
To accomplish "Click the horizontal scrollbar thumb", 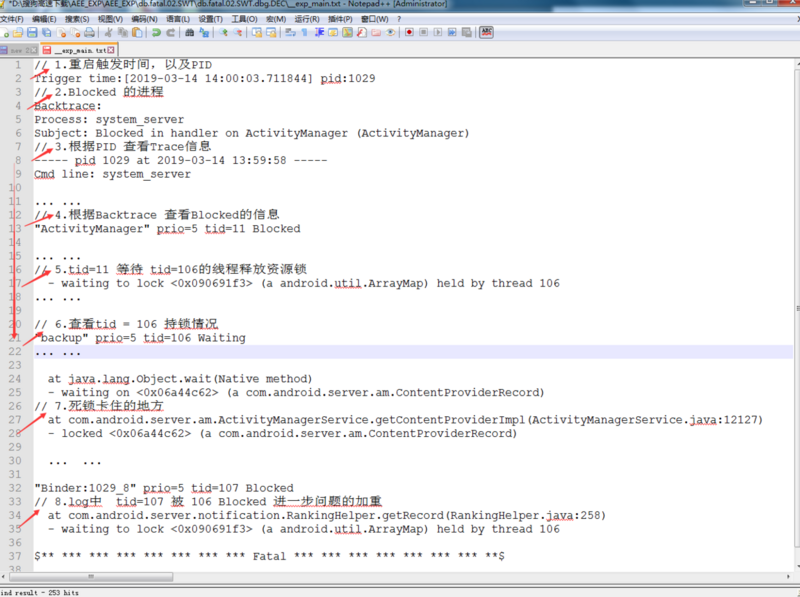I will click(91, 577).
